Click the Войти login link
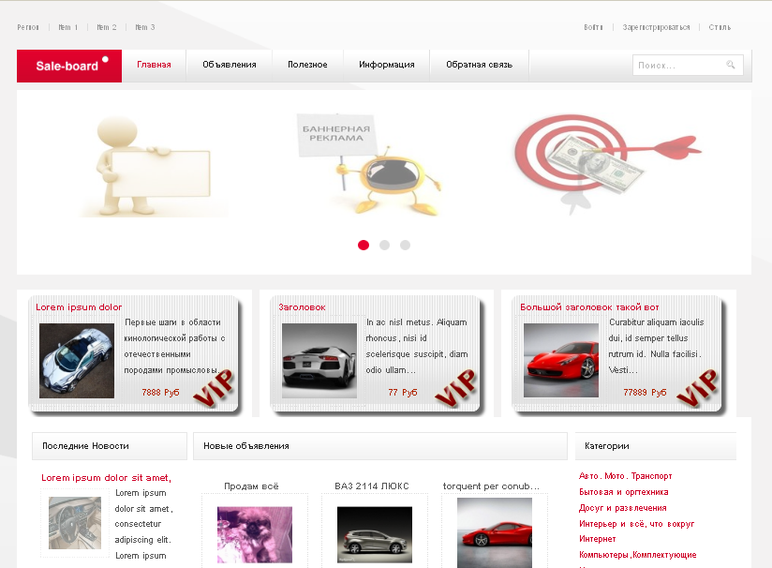 [593, 27]
